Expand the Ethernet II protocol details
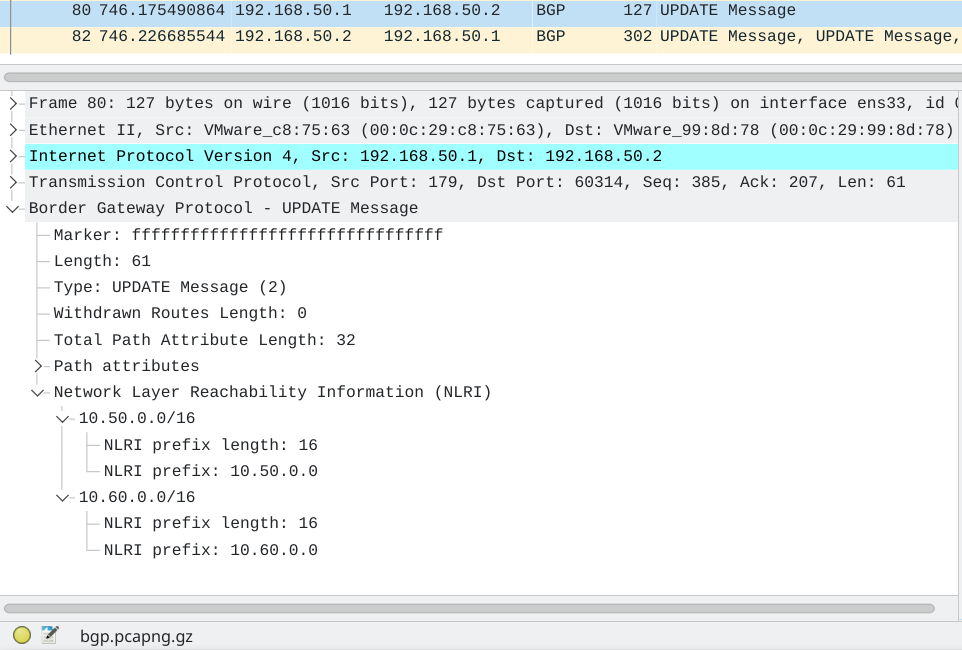Screen dimensions: 962x650 (14, 129)
